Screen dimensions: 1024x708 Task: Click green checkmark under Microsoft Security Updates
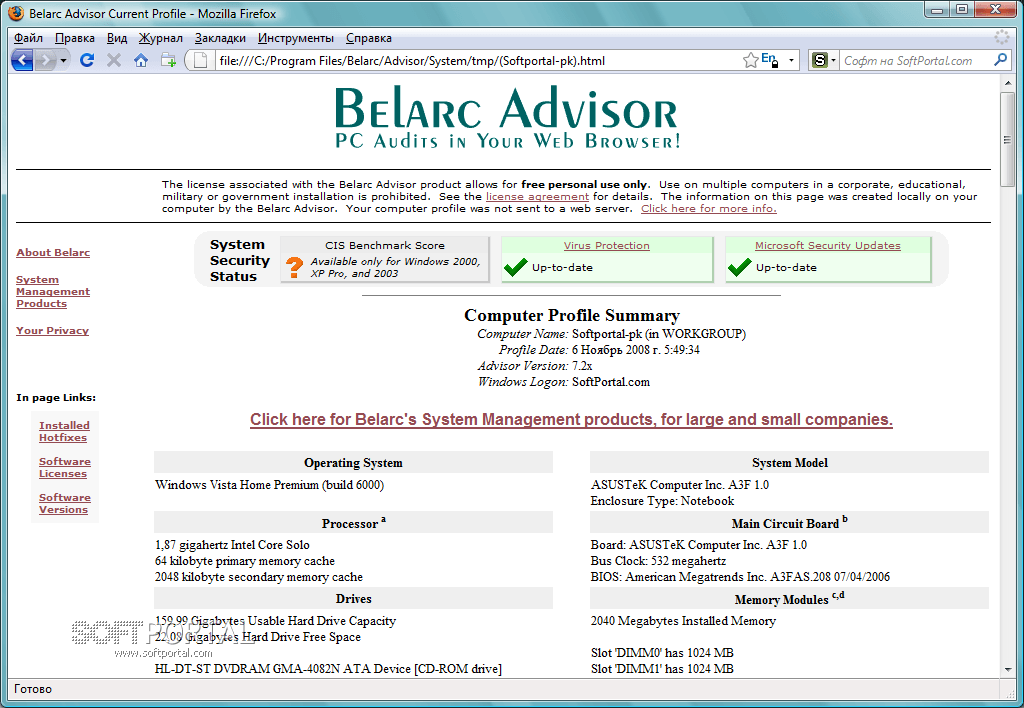coord(739,267)
